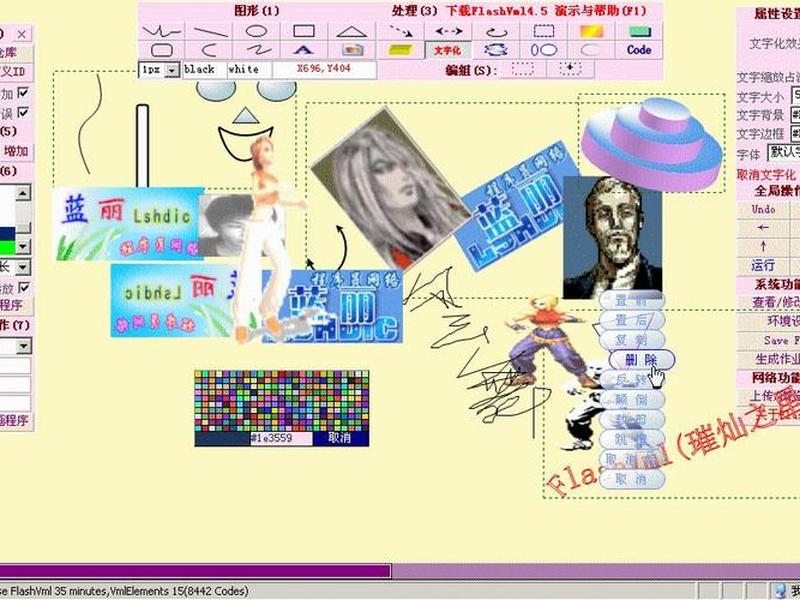Click the 取消文字化 link
Screen dimensions: 800x600
point(766,174)
